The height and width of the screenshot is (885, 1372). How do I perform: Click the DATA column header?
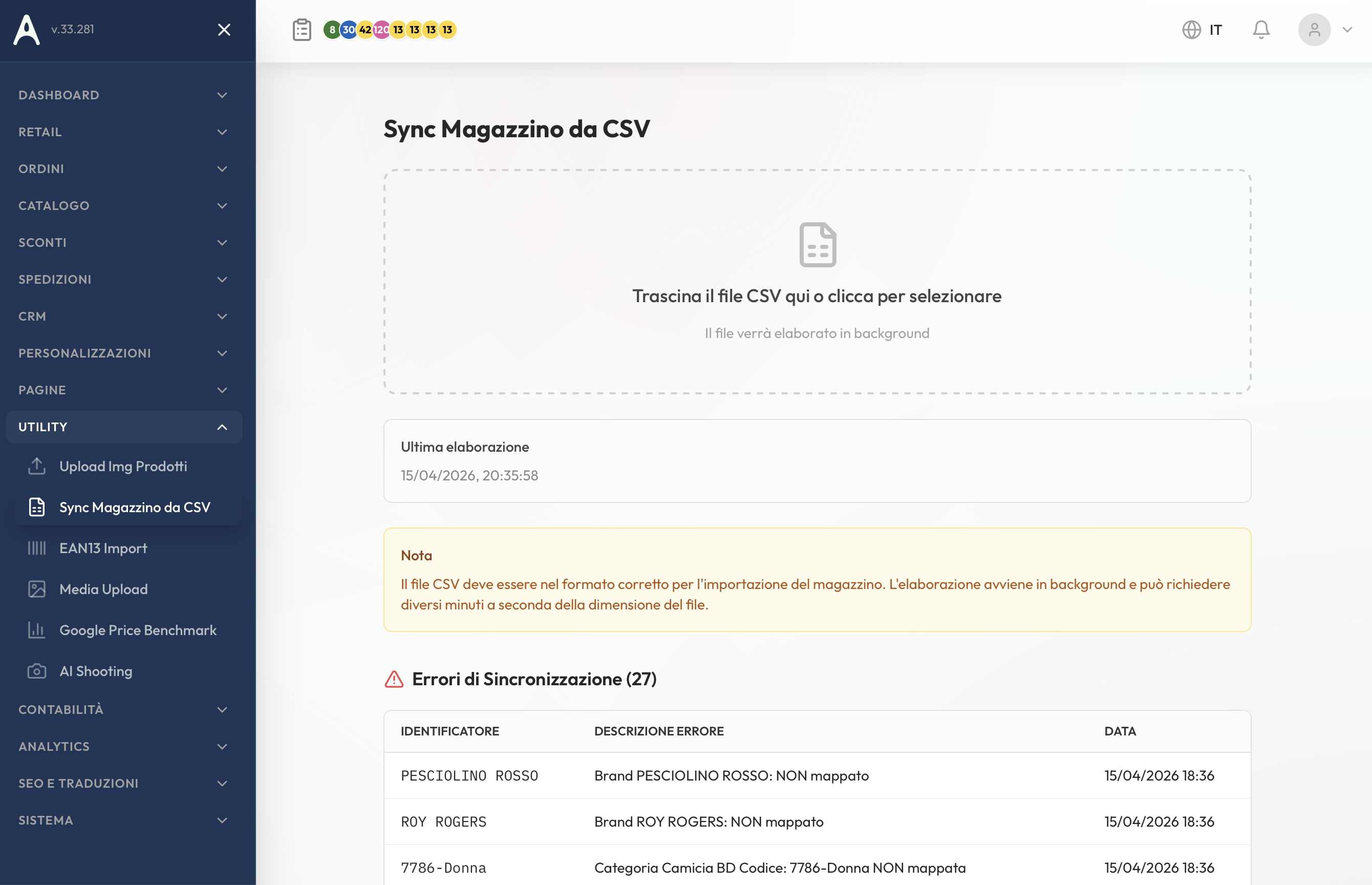tap(1120, 731)
